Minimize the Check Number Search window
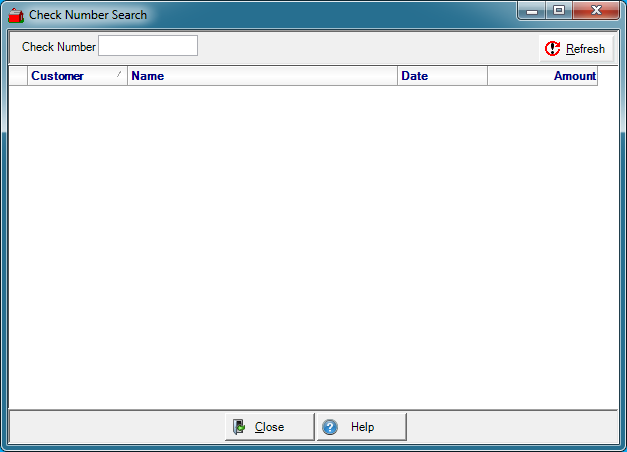 (532, 11)
